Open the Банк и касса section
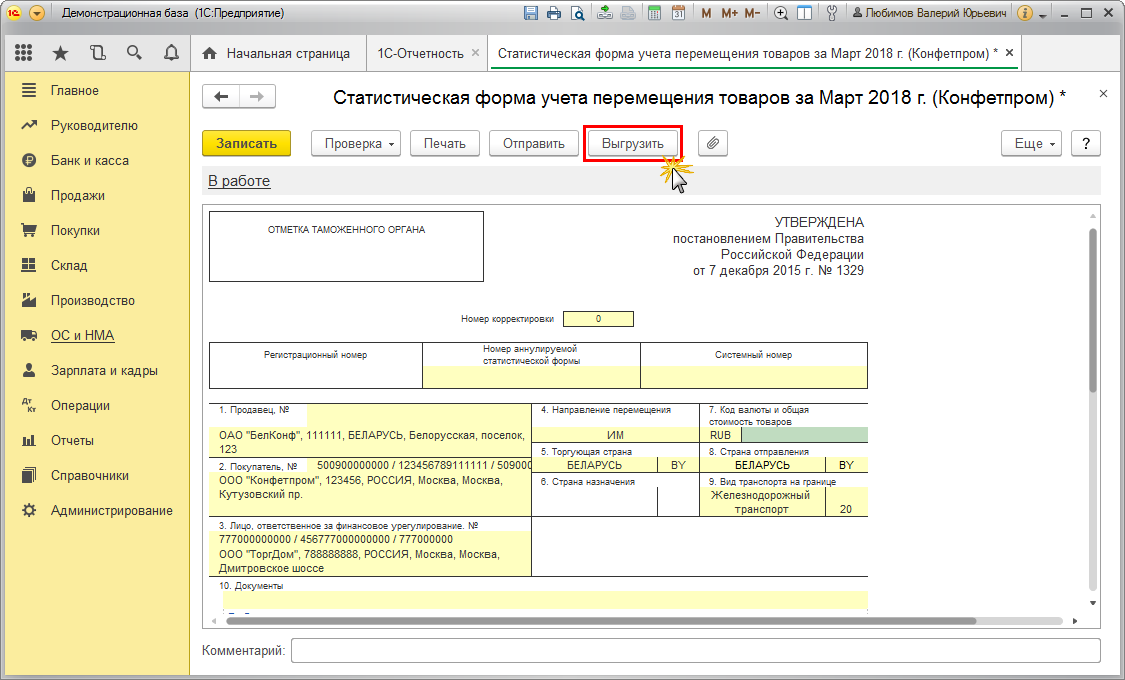The image size is (1125, 680). coord(90,161)
